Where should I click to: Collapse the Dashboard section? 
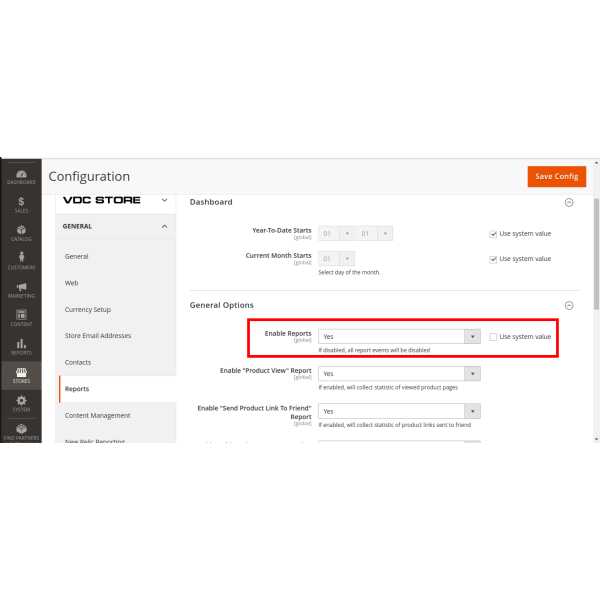point(569,202)
